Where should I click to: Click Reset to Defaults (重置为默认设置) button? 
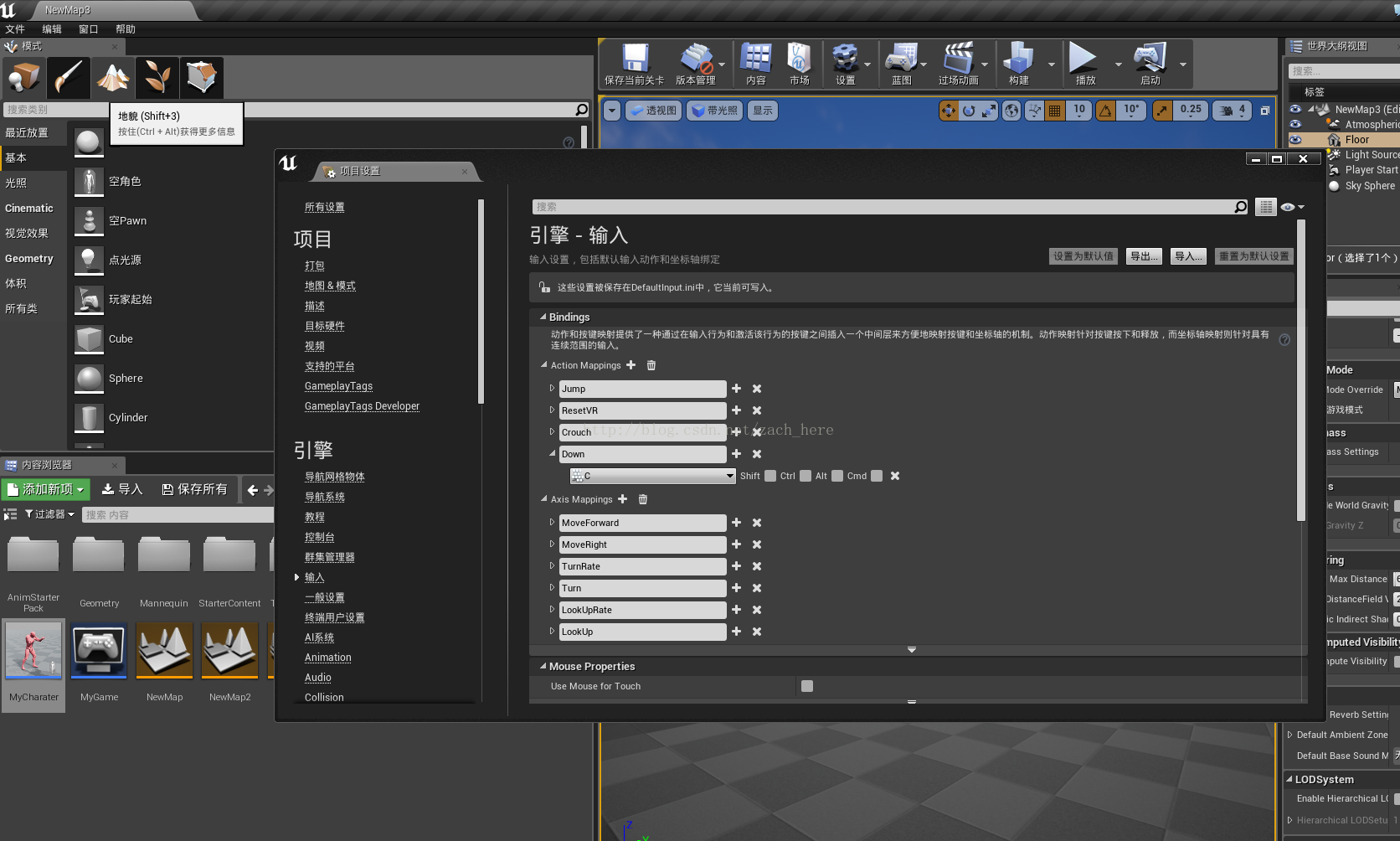(1254, 256)
